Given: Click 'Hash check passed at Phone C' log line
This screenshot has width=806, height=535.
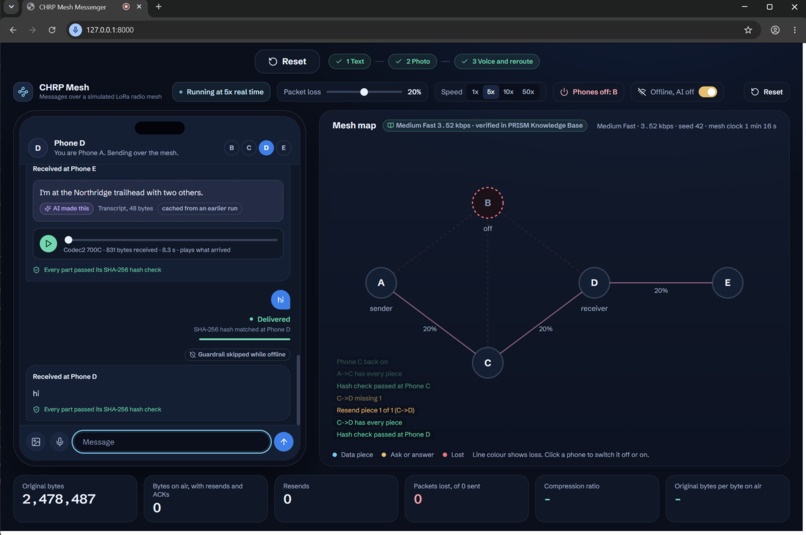Looking at the screenshot, I should click(x=383, y=386).
